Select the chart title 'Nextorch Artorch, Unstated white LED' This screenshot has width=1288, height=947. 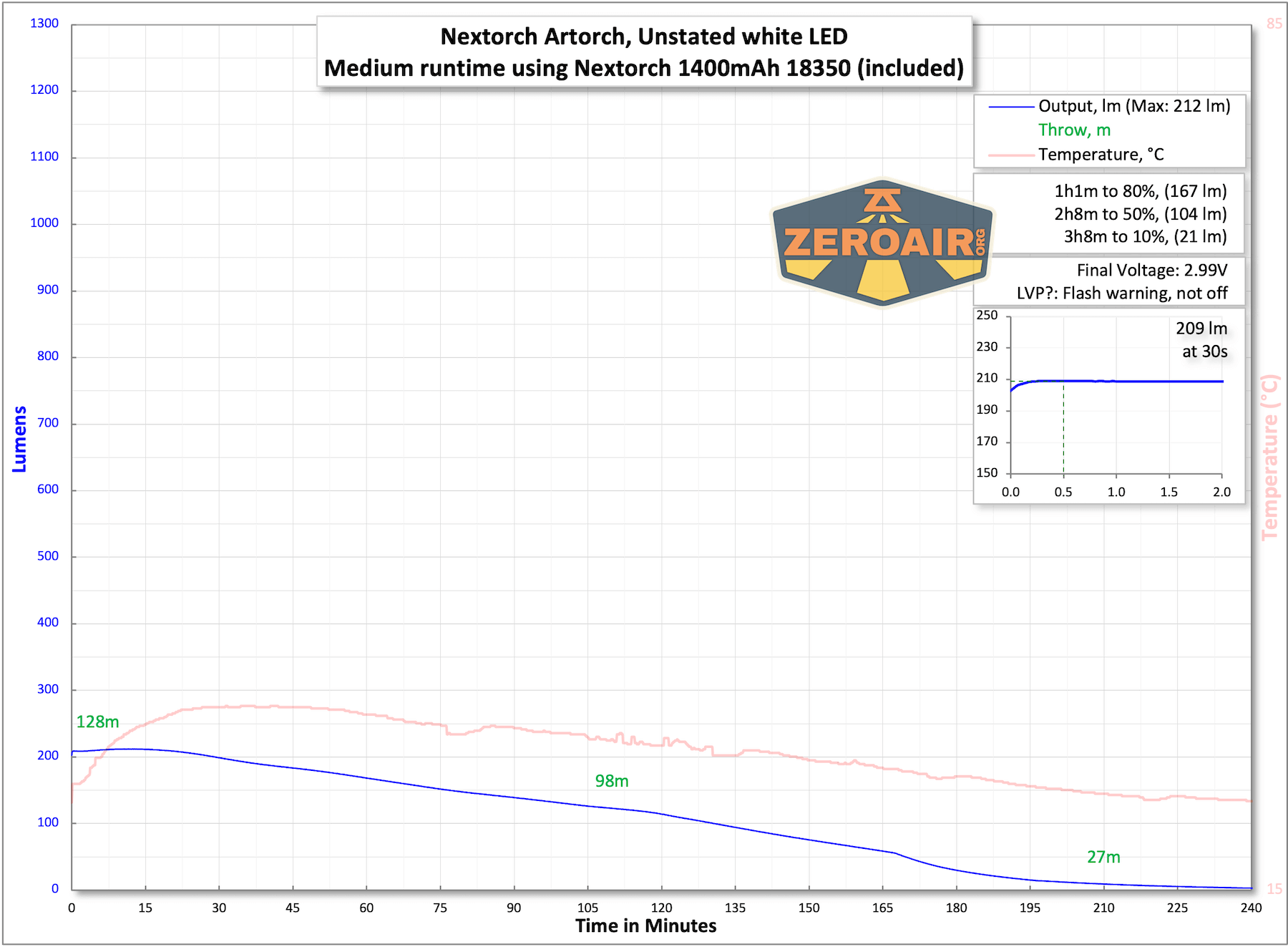[643, 37]
